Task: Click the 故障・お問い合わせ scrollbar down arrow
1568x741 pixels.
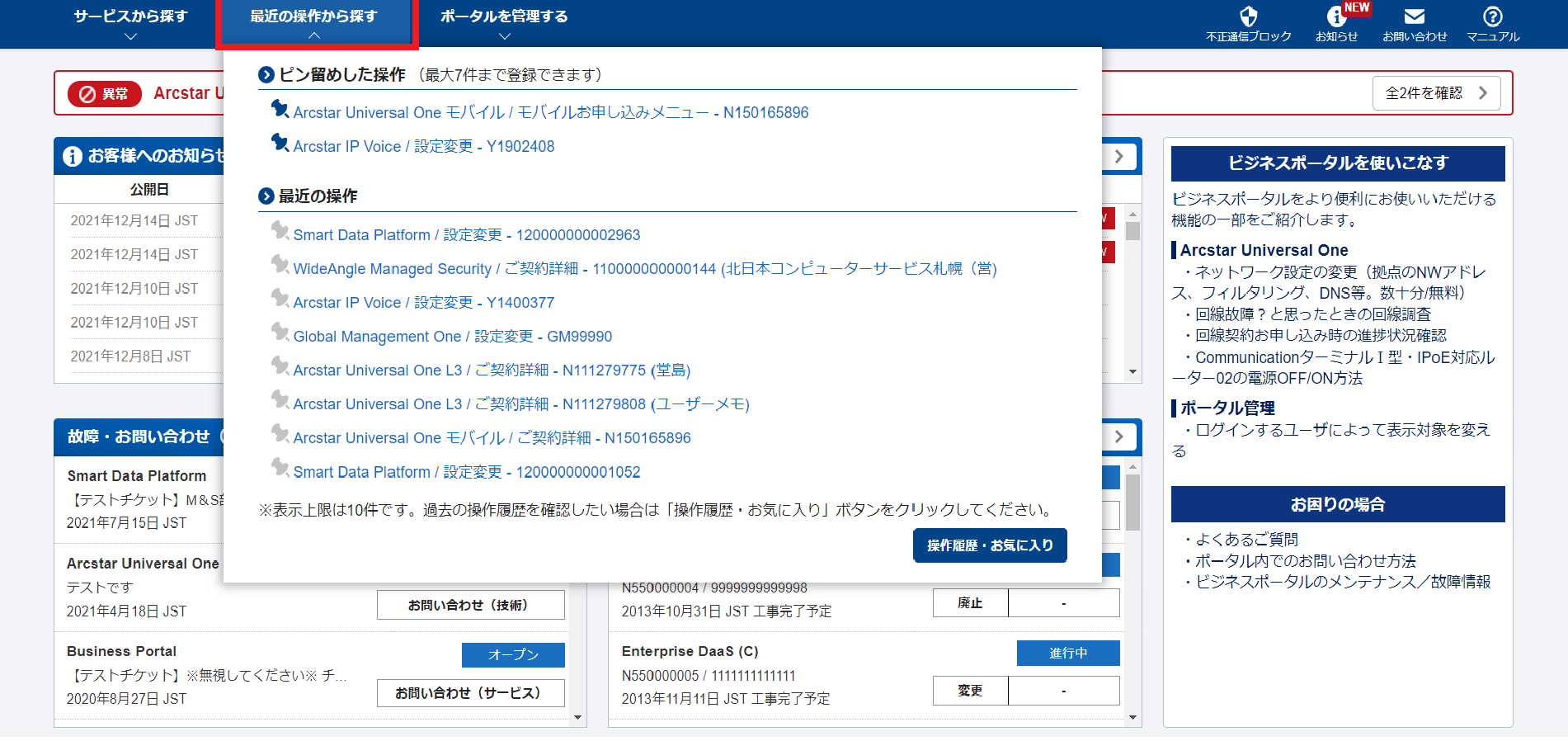Action: 577,718
